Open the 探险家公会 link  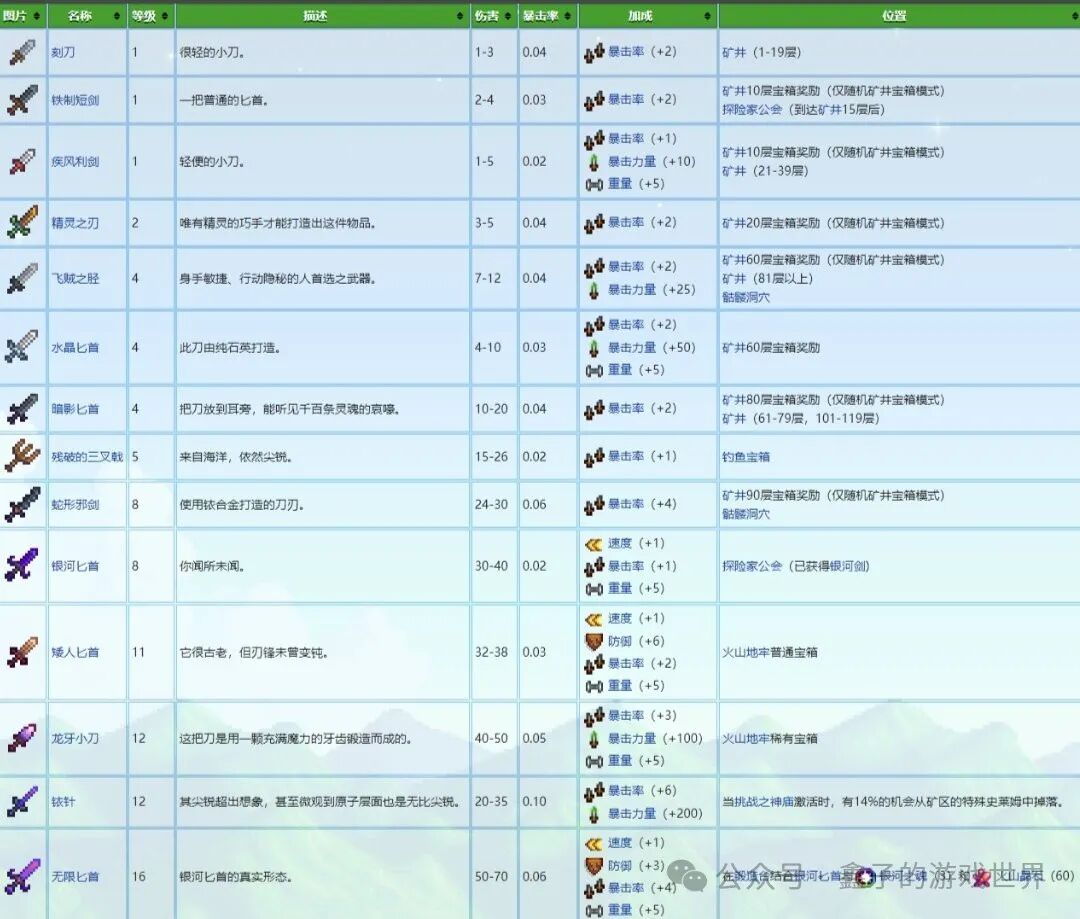(x=749, y=112)
